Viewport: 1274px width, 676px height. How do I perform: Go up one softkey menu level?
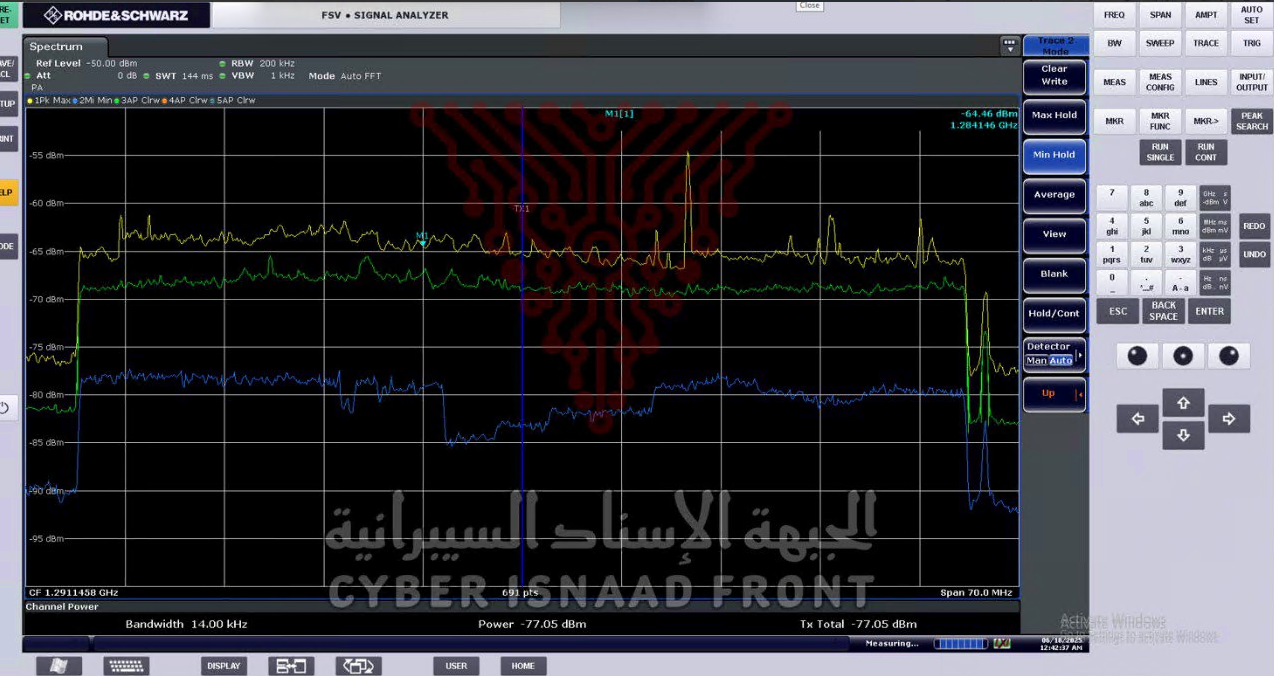point(1054,394)
